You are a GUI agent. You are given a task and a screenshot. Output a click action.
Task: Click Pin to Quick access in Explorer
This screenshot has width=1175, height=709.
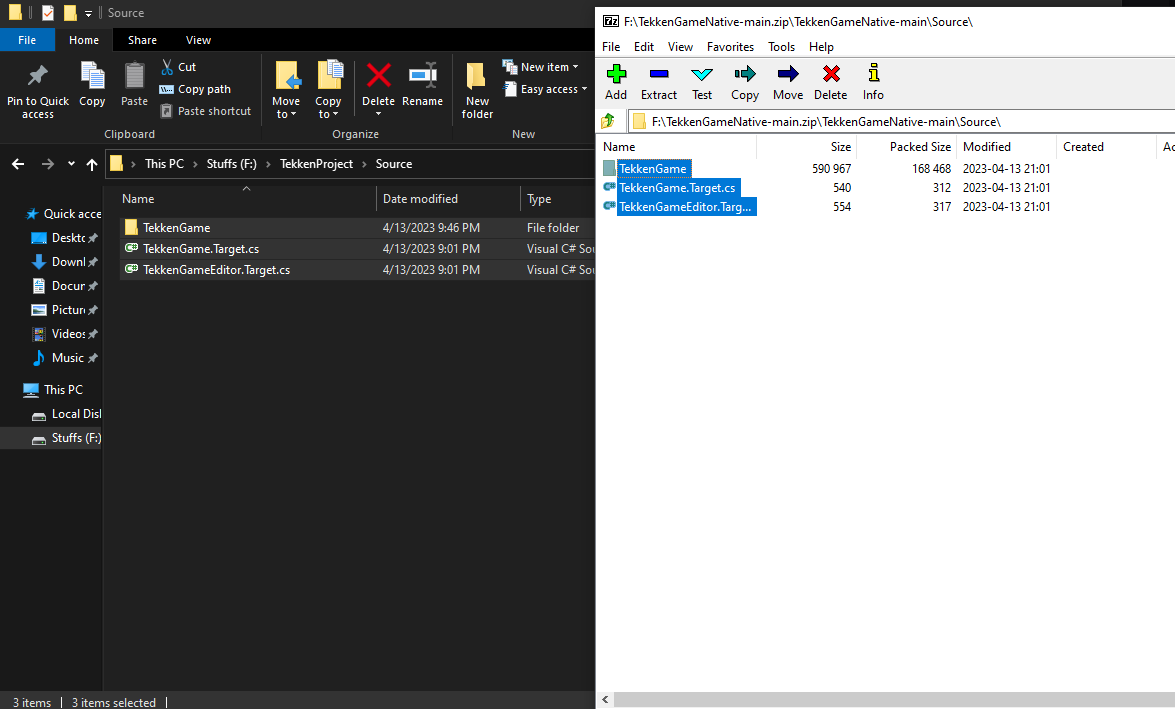click(37, 91)
